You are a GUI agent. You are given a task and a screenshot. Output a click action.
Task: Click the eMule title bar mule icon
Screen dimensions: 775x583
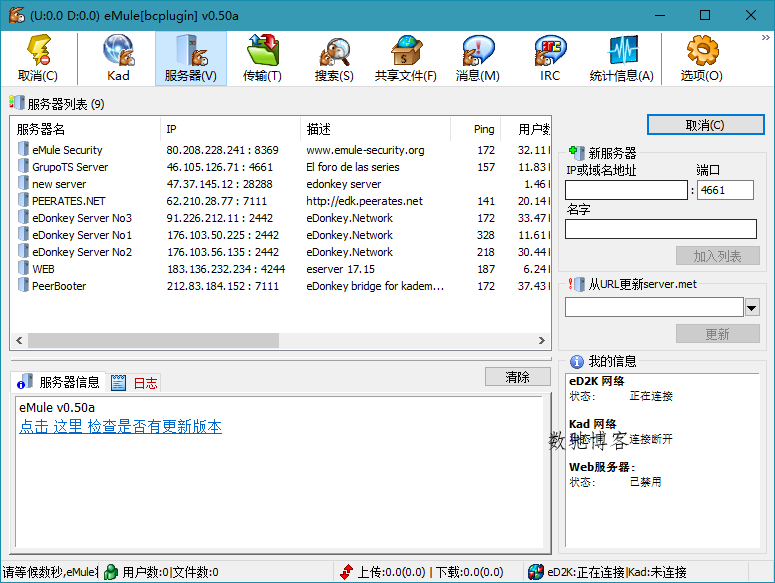(16, 15)
